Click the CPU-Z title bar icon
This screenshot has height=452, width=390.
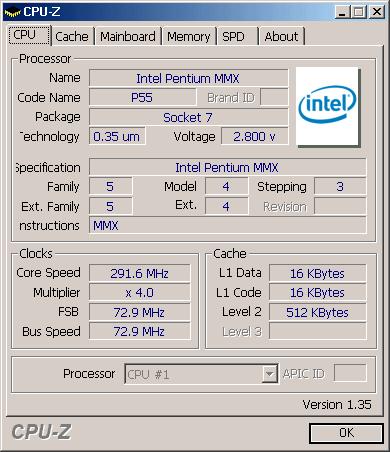[x=12, y=13]
